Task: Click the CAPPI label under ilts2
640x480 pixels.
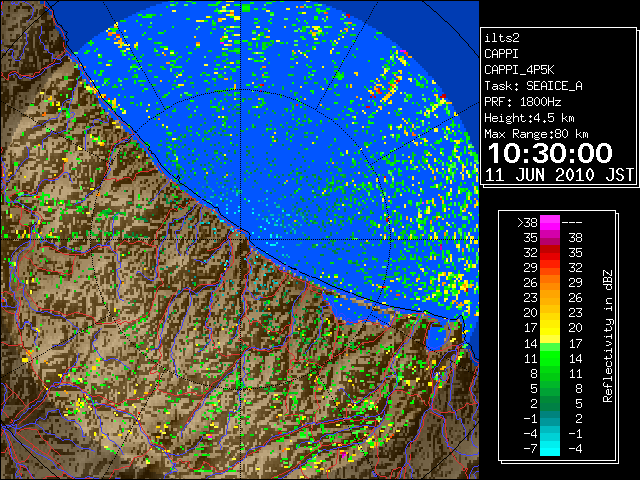Action: pyautogui.click(x=501, y=54)
